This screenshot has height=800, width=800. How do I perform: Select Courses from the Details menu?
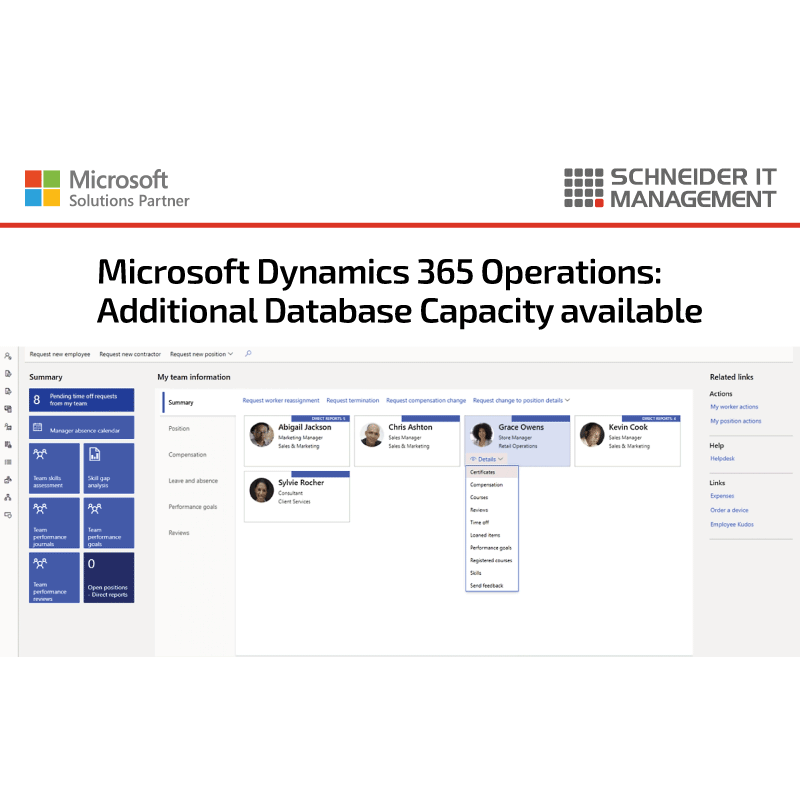[x=492, y=497]
